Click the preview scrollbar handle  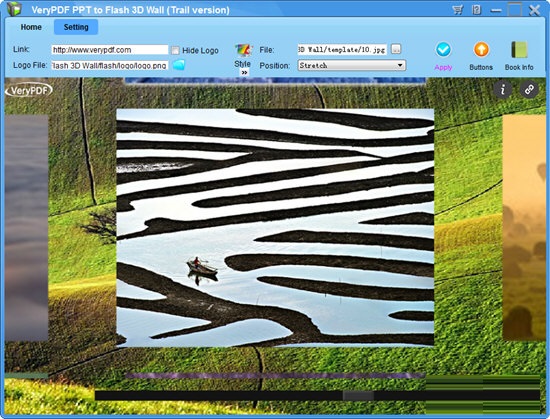[x=358, y=396]
